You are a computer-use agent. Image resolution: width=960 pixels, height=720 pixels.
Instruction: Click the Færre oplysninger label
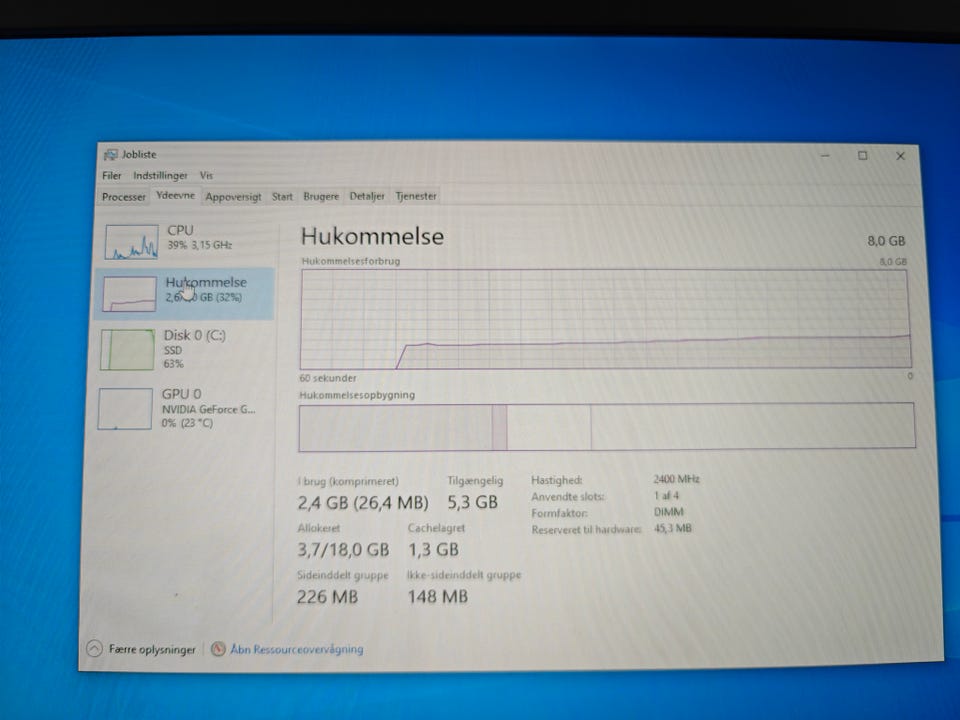click(x=152, y=650)
